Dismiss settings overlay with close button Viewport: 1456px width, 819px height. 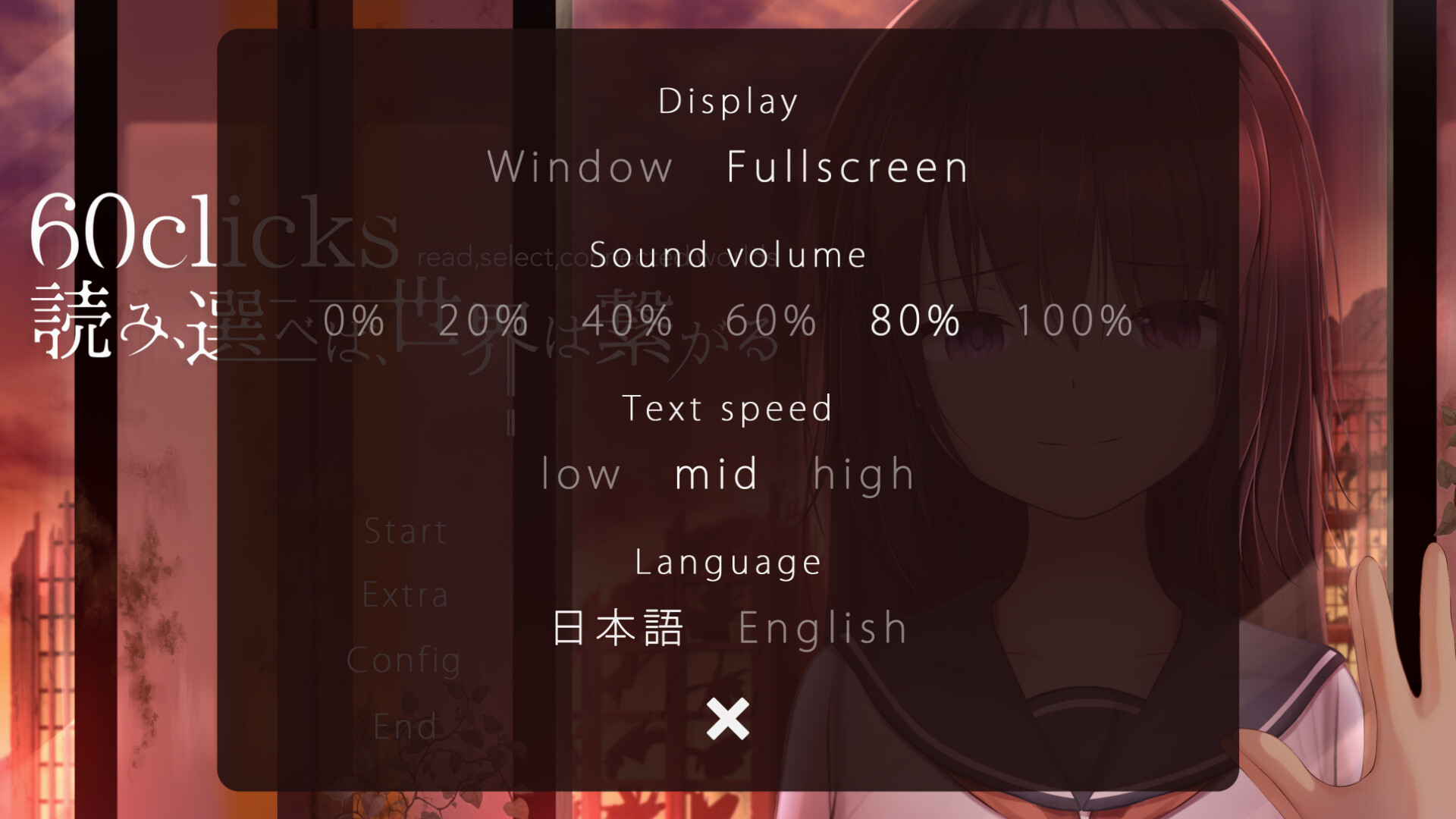coord(727,719)
